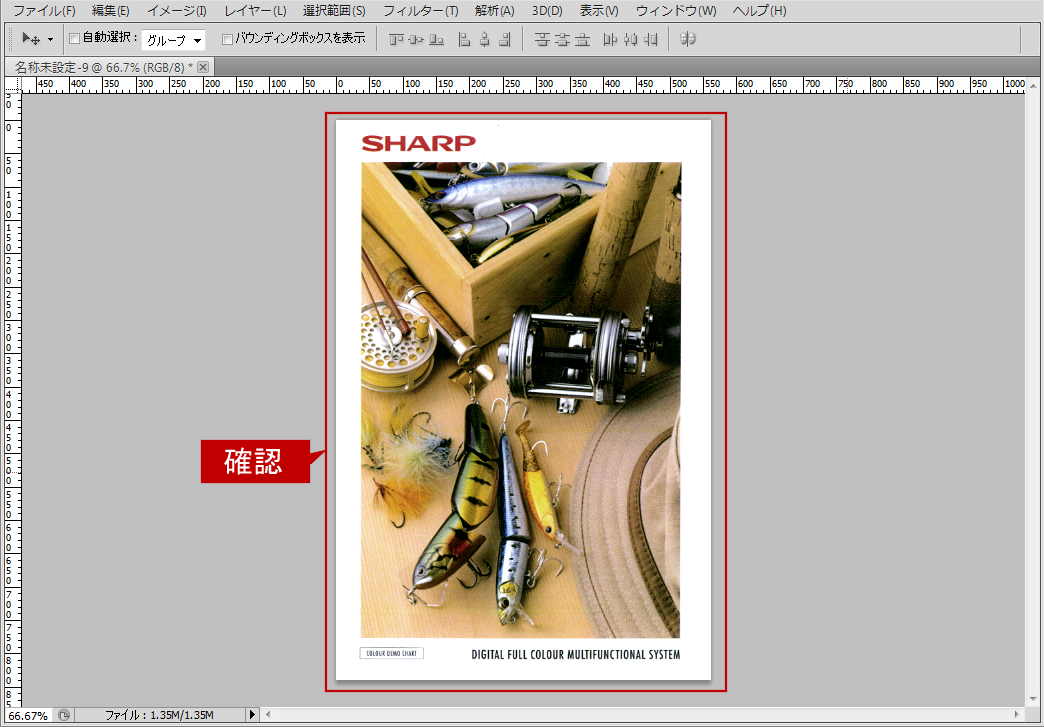Click Align left edges icon

pos(465,40)
